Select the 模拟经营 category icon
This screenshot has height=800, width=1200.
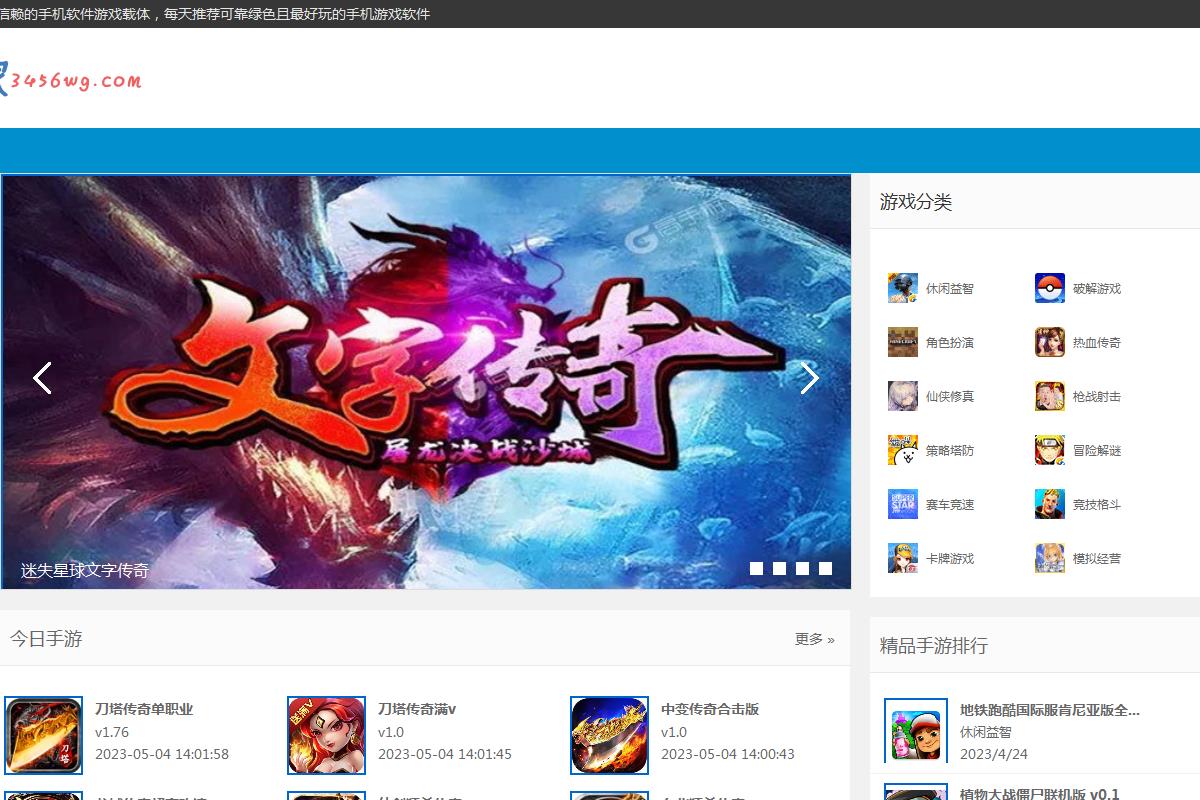coord(1049,558)
